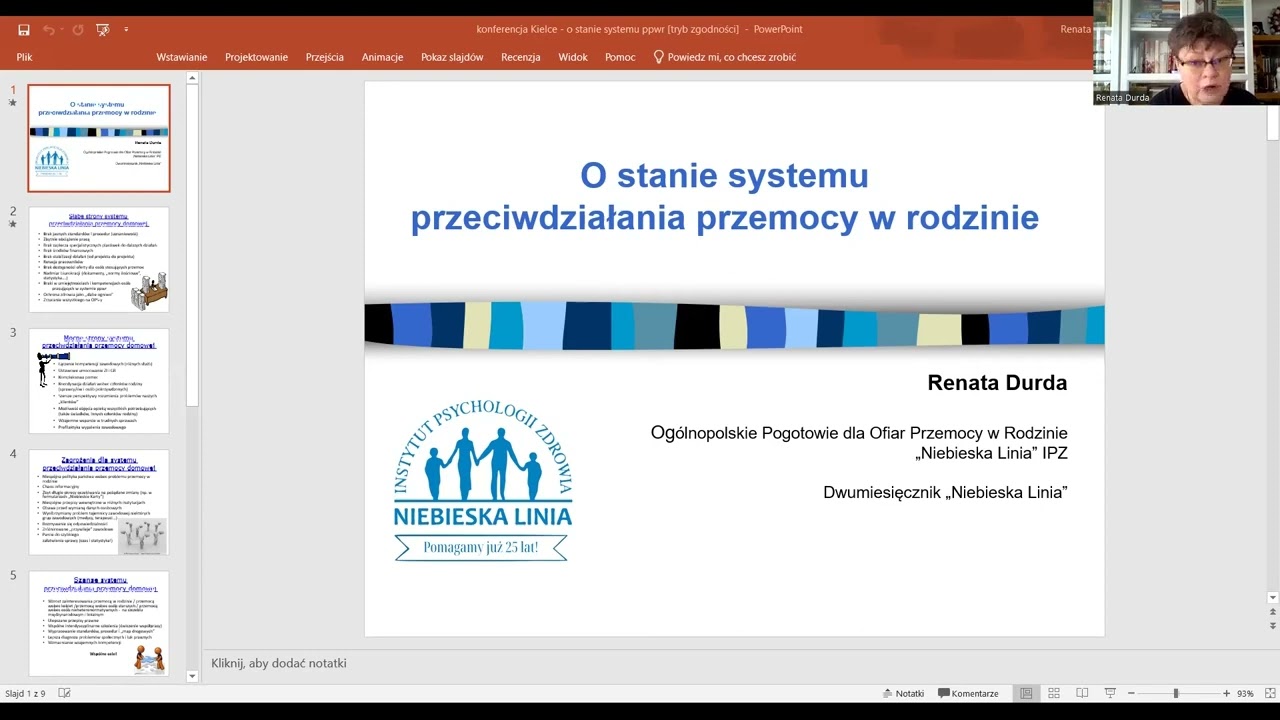Open the Przejścia tab
The image size is (1280, 720).
(325, 57)
